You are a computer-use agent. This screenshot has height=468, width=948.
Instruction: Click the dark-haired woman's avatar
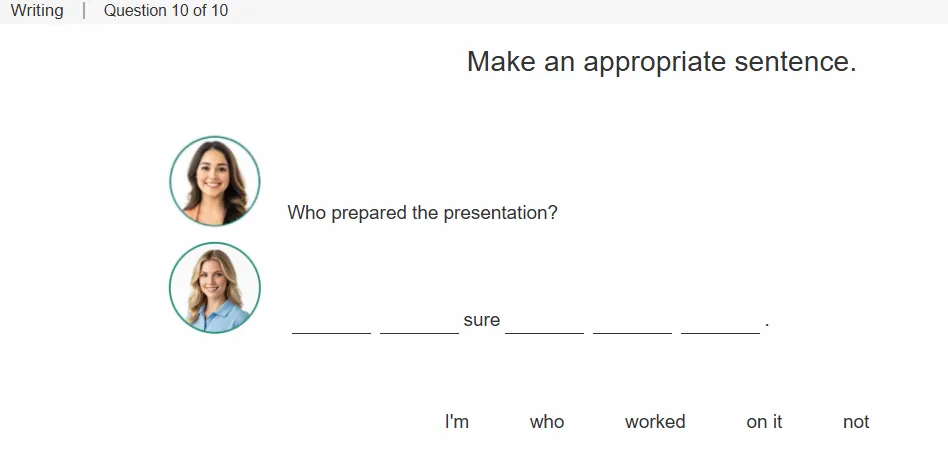point(215,181)
